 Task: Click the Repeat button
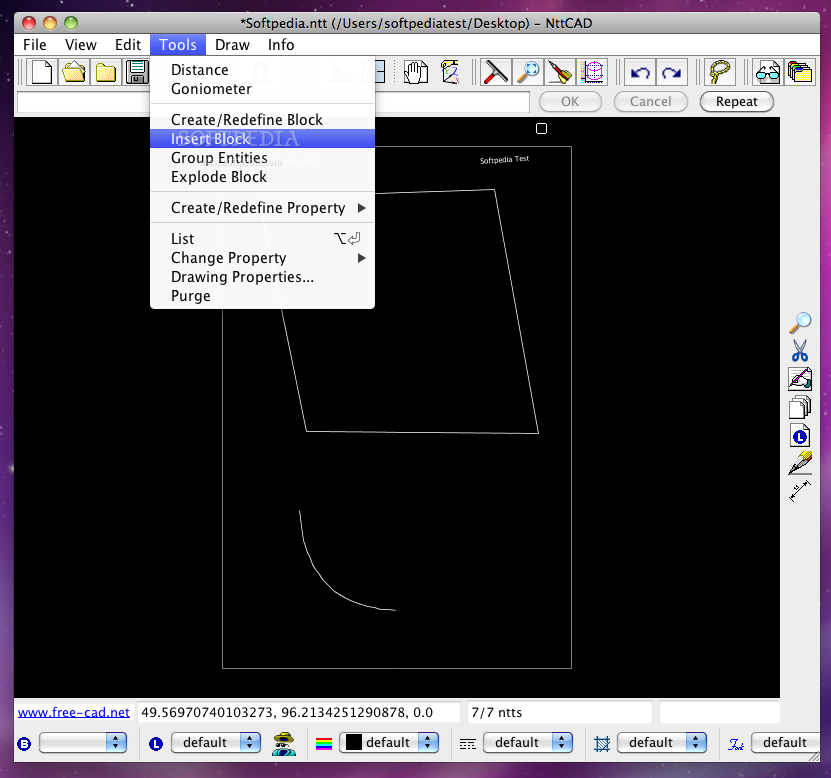[x=737, y=101]
